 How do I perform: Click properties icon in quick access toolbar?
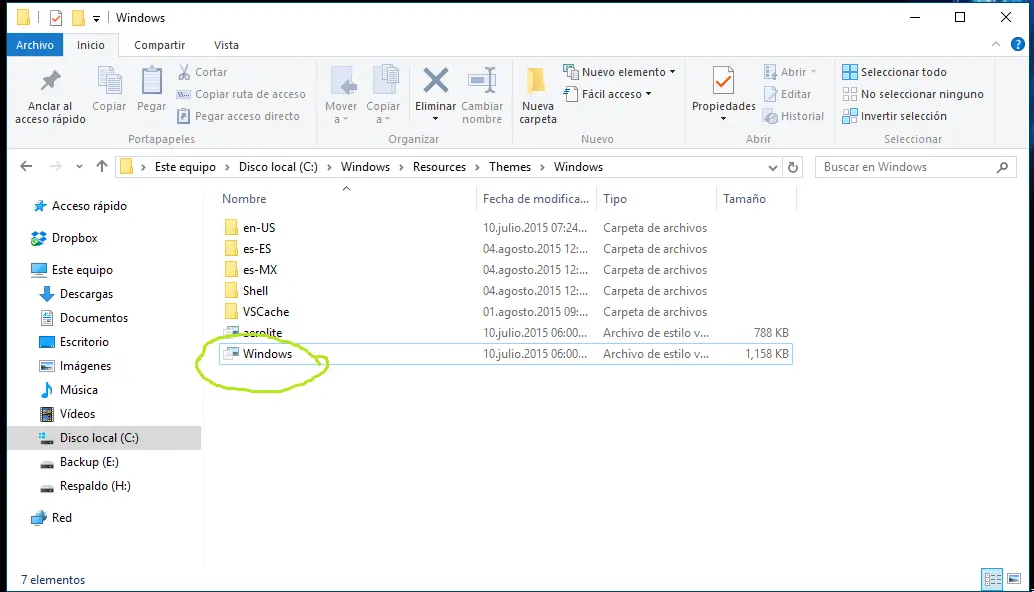pos(56,18)
